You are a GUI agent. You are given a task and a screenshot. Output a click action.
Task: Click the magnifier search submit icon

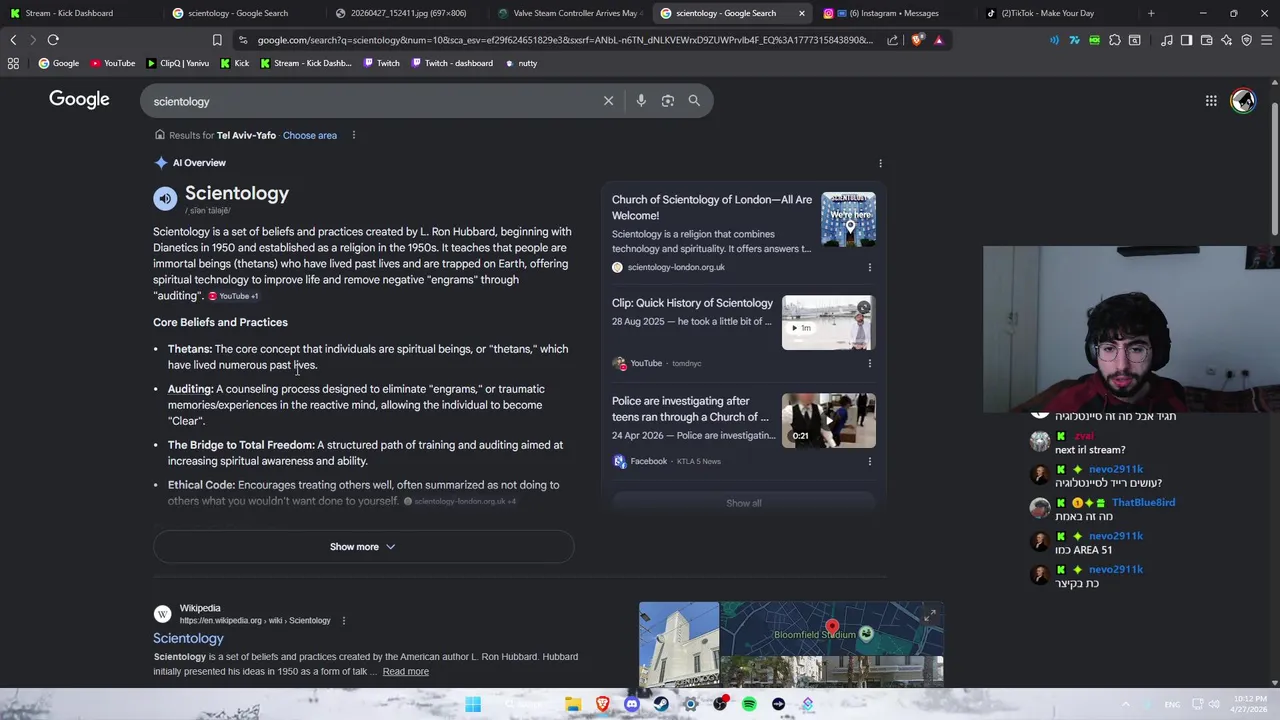694,101
